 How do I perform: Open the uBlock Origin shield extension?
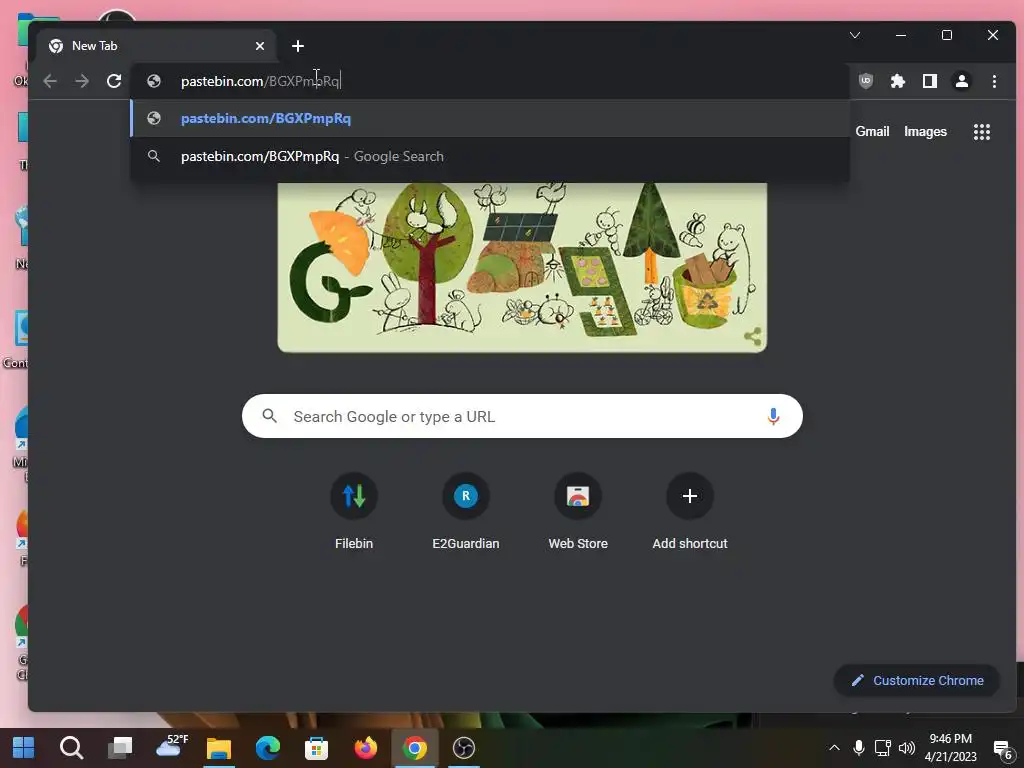[866, 81]
